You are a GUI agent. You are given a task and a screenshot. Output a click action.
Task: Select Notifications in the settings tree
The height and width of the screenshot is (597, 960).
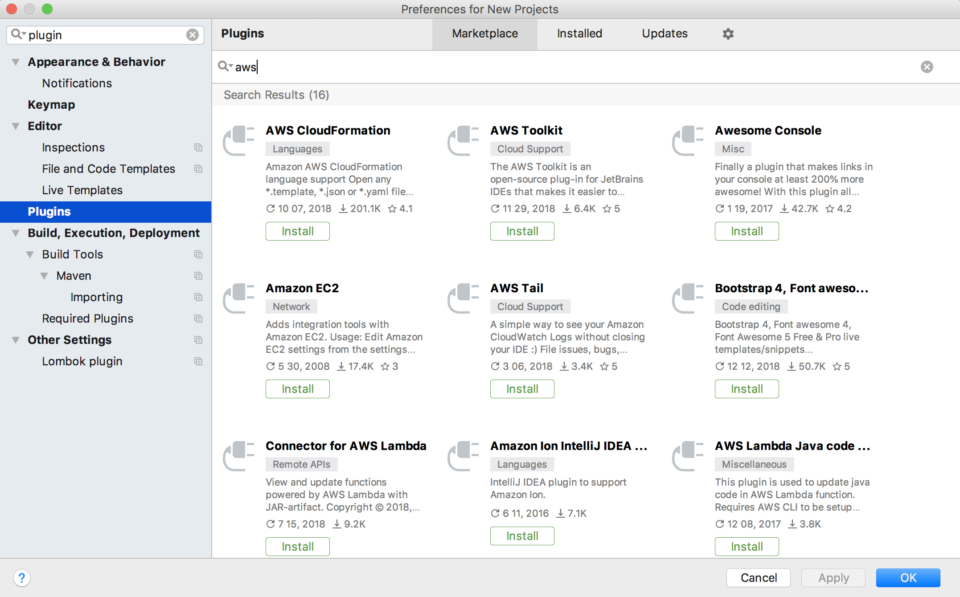click(x=77, y=83)
